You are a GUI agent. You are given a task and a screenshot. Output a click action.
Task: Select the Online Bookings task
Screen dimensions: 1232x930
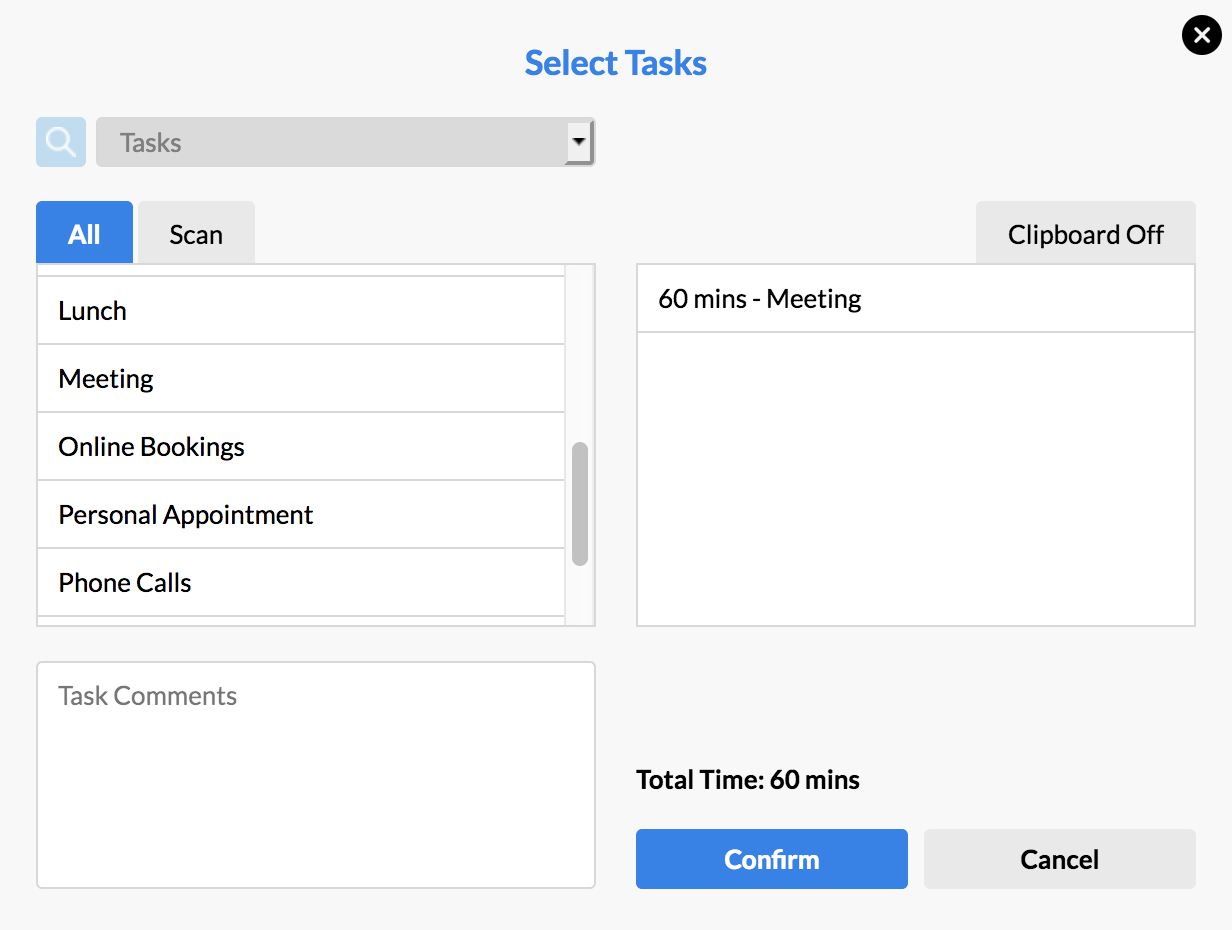[301, 447]
